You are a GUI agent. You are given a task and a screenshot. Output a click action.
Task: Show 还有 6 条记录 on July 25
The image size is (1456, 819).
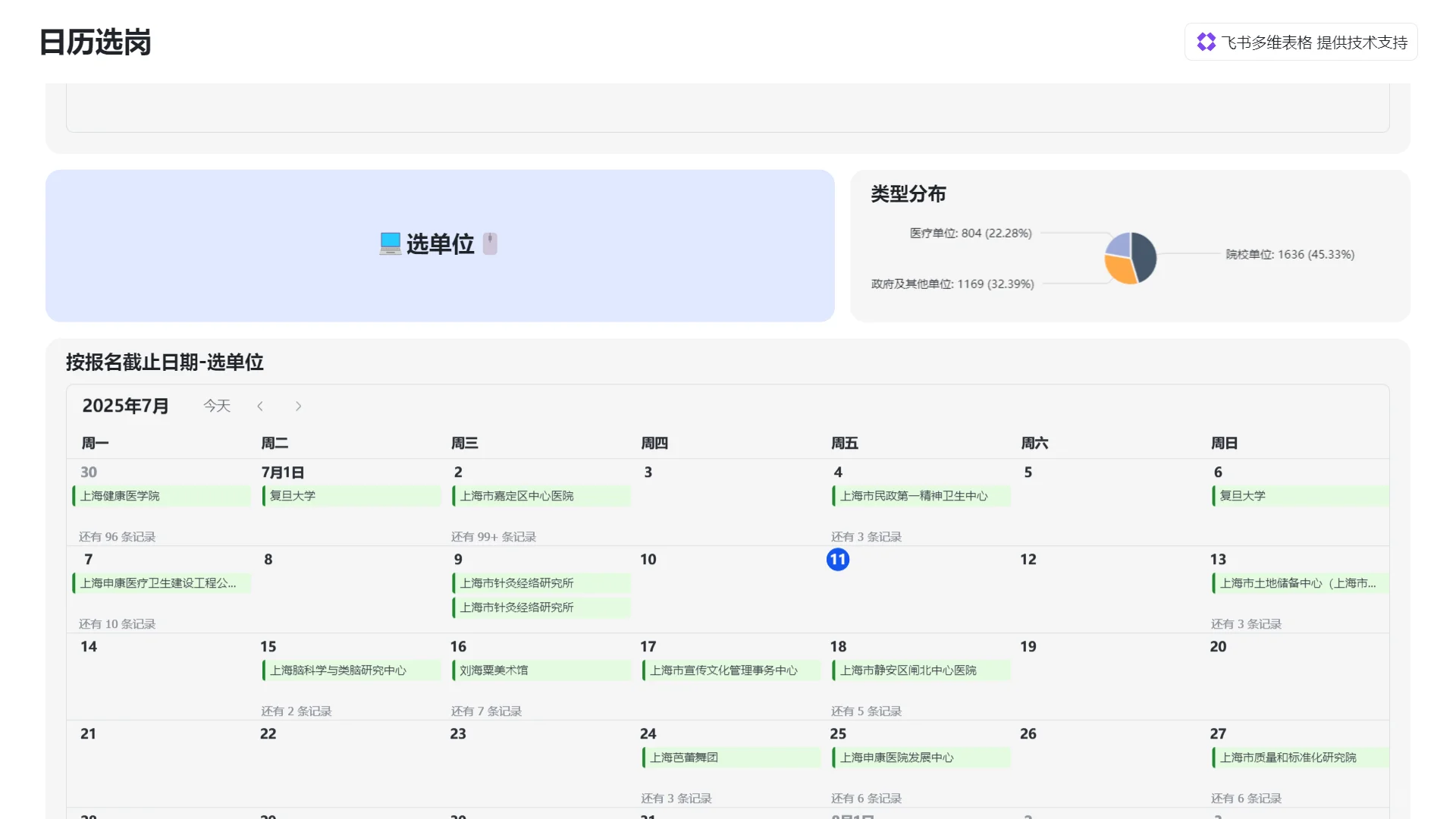[x=866, y=799]
